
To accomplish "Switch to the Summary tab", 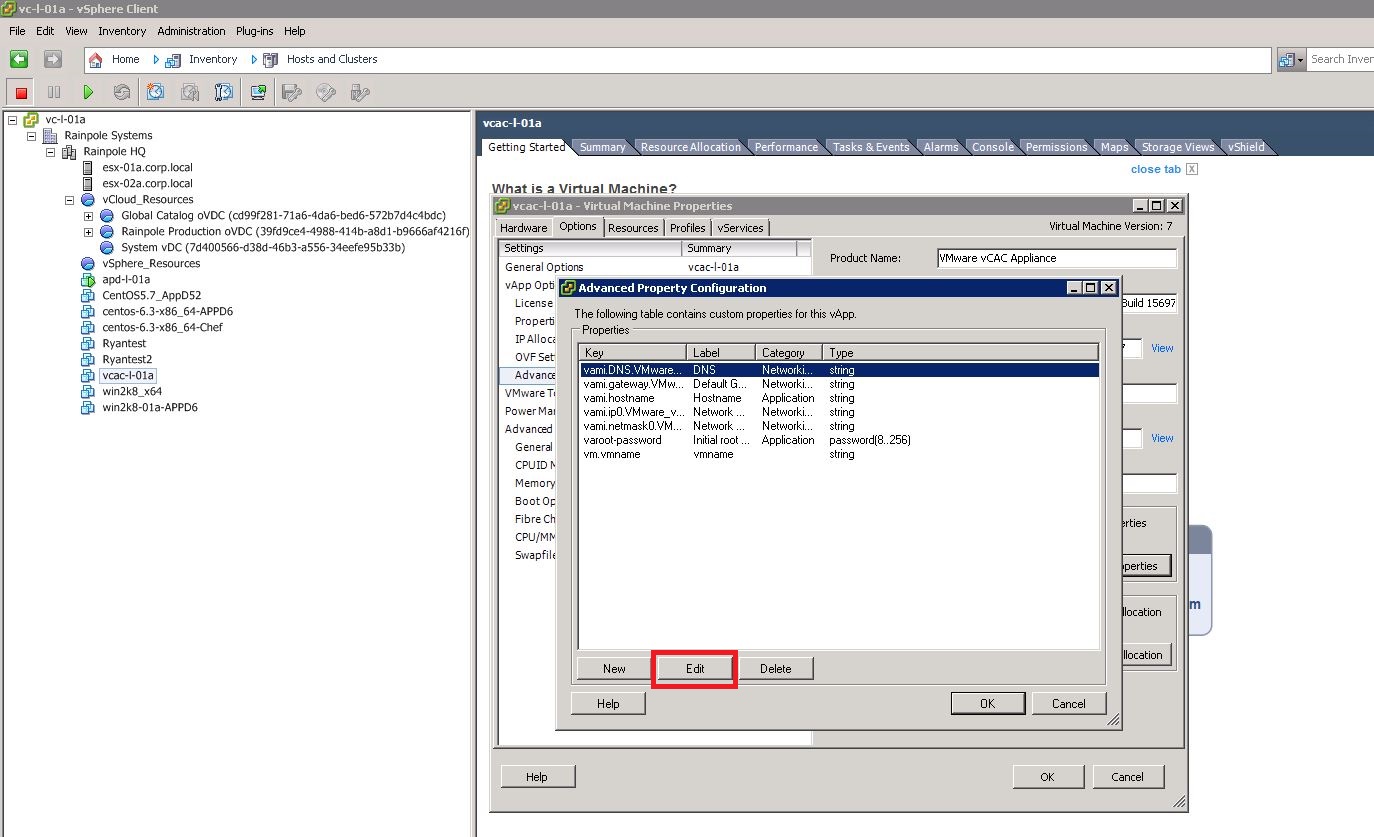I will click(602, 147).
